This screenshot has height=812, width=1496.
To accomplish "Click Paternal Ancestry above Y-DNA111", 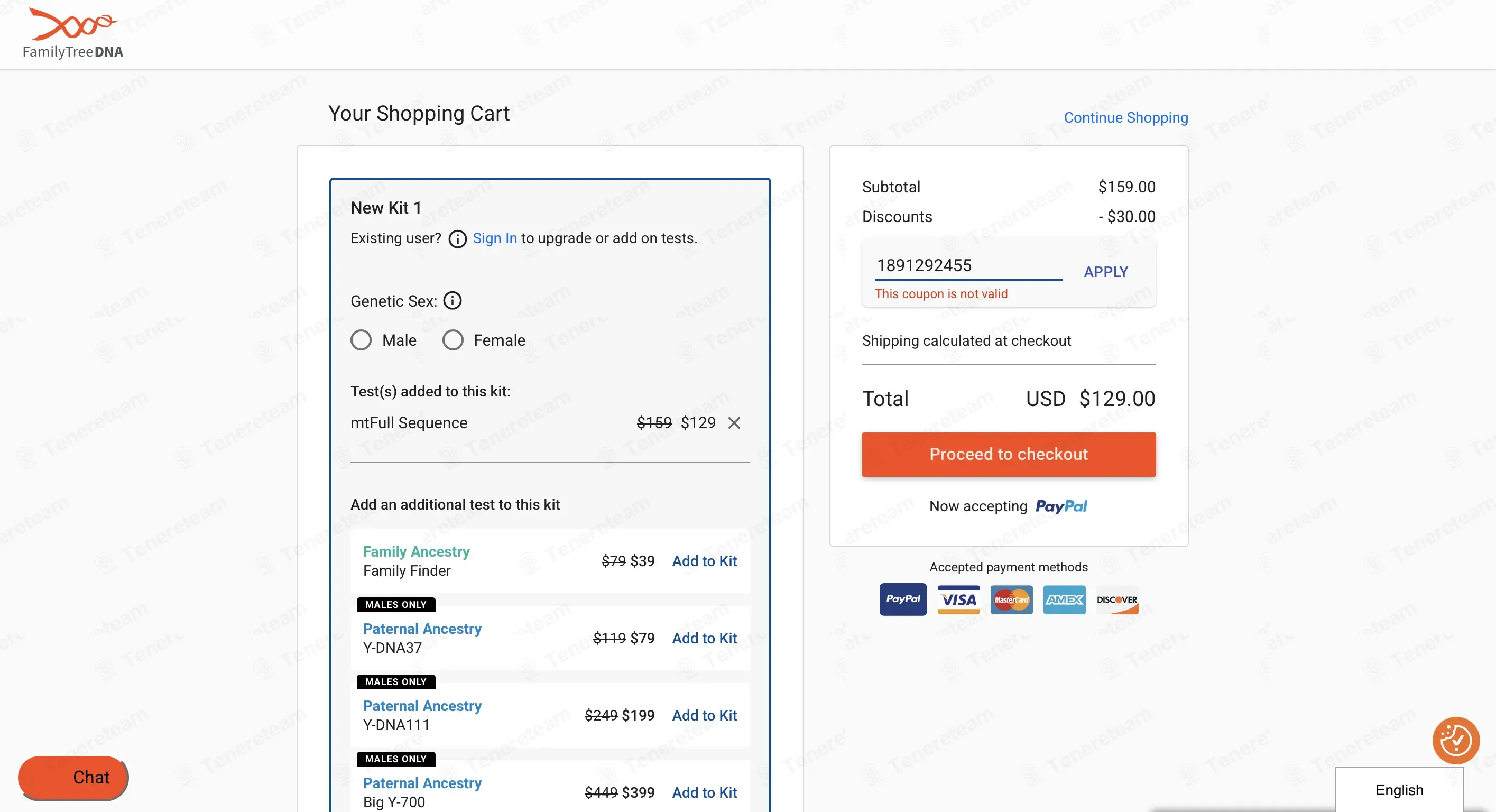I will (422, 706).
